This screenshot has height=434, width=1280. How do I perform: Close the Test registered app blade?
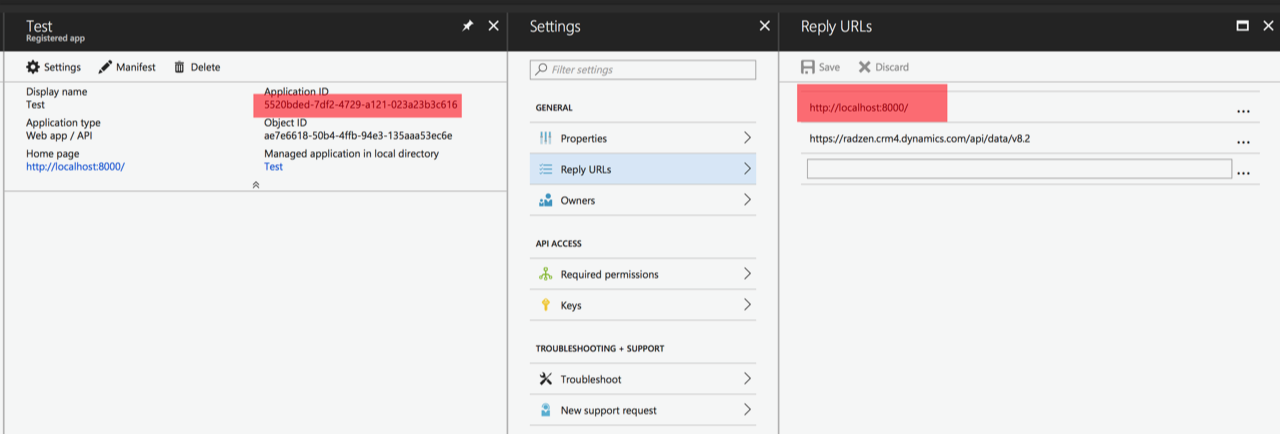(x=493, y=26)
